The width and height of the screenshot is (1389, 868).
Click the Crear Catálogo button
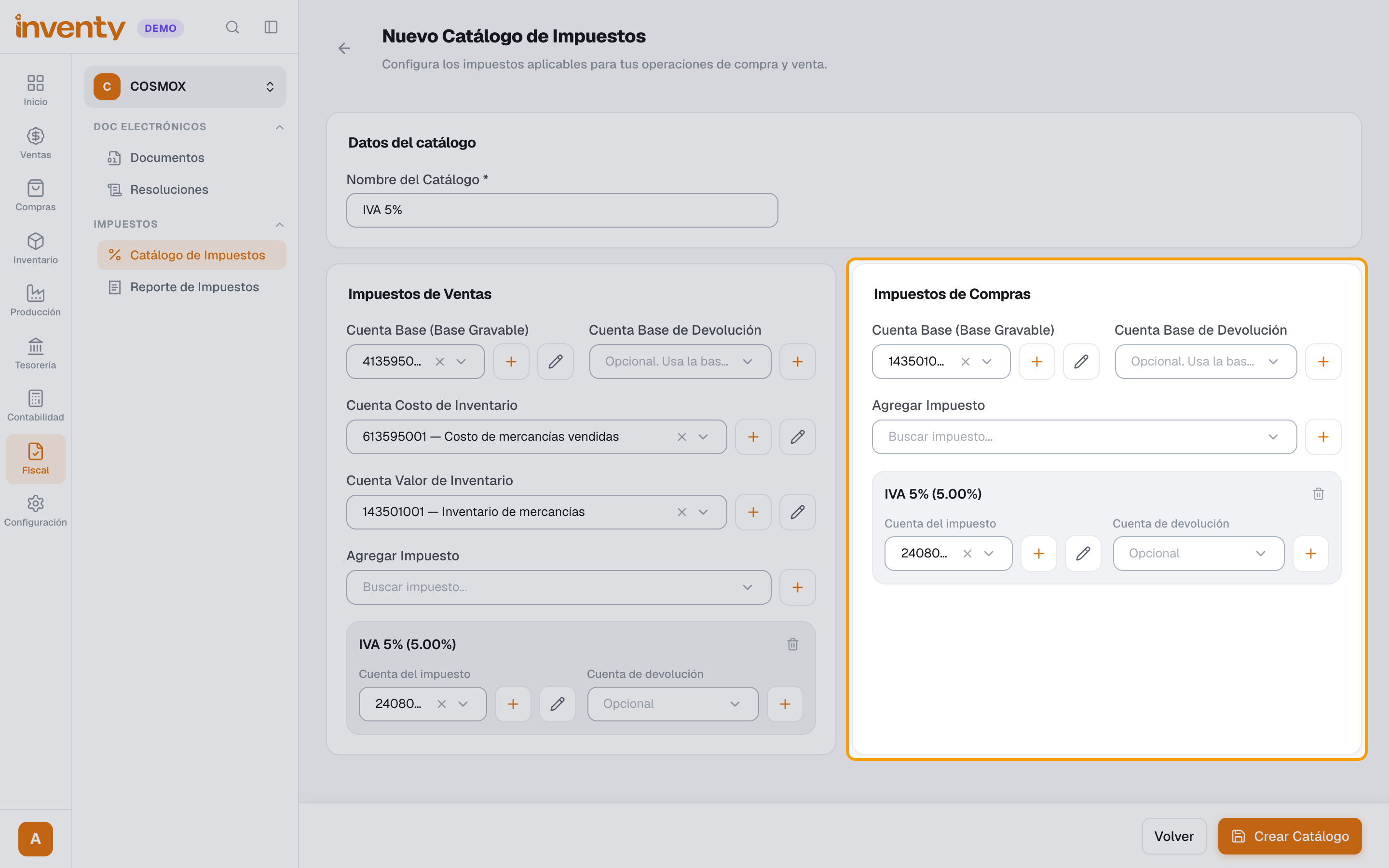1290,837
